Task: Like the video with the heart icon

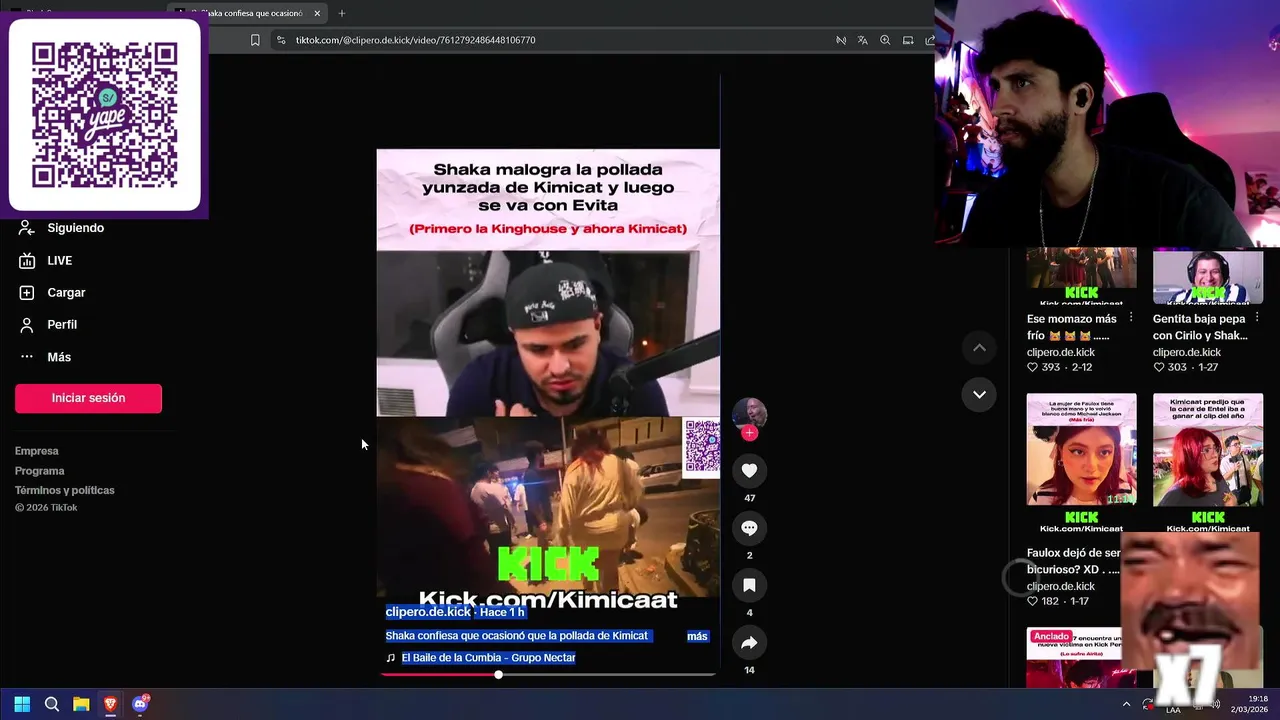Action: tap(749, 471)
